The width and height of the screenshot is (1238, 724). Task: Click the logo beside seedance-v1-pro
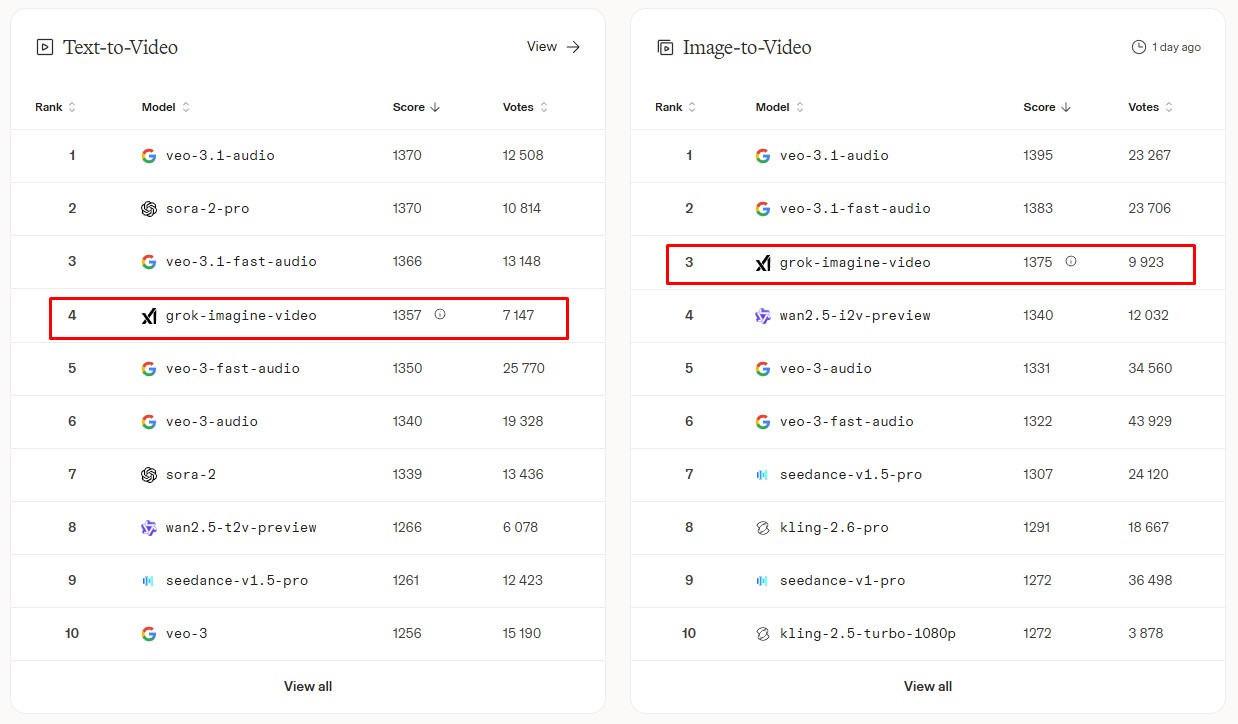tap(763, 581)
